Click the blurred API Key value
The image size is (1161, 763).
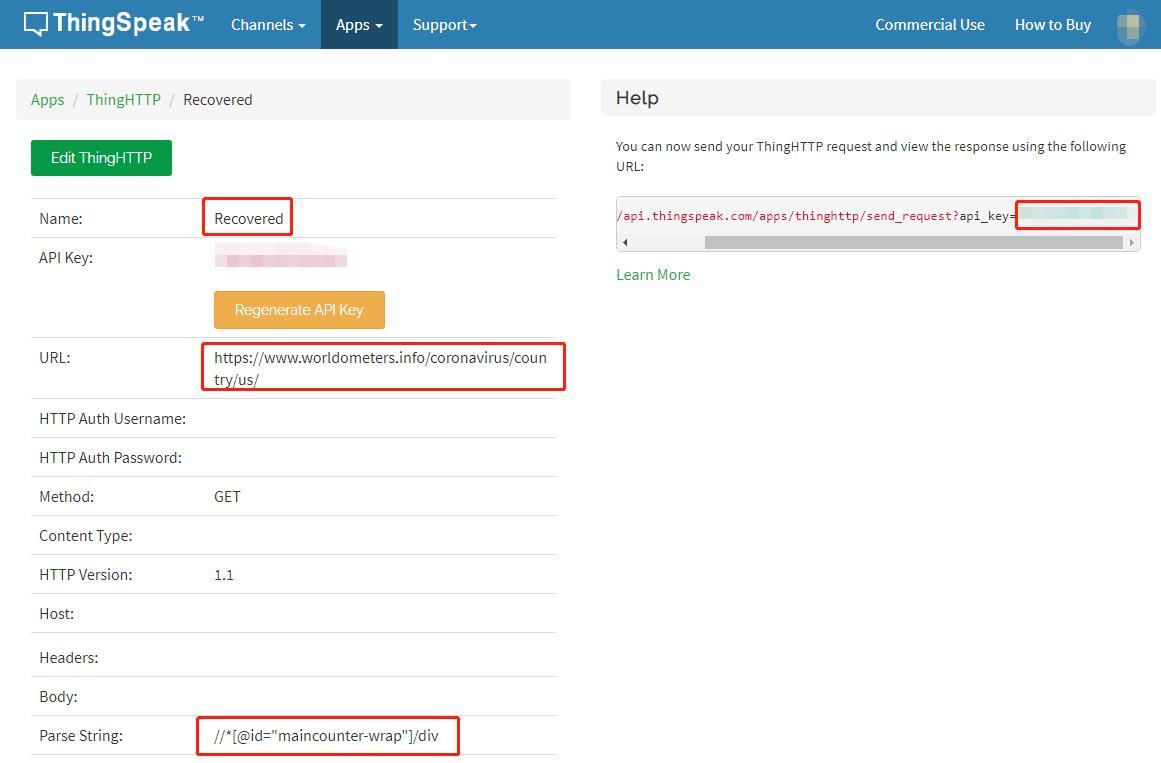point(281,257)
